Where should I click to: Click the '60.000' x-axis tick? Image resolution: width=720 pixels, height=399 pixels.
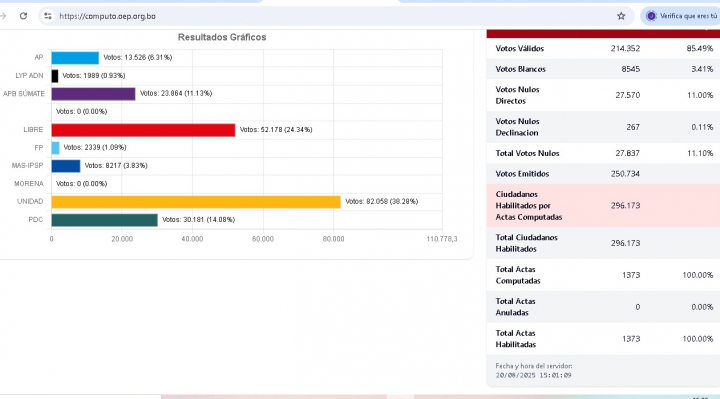click(263, 239)
